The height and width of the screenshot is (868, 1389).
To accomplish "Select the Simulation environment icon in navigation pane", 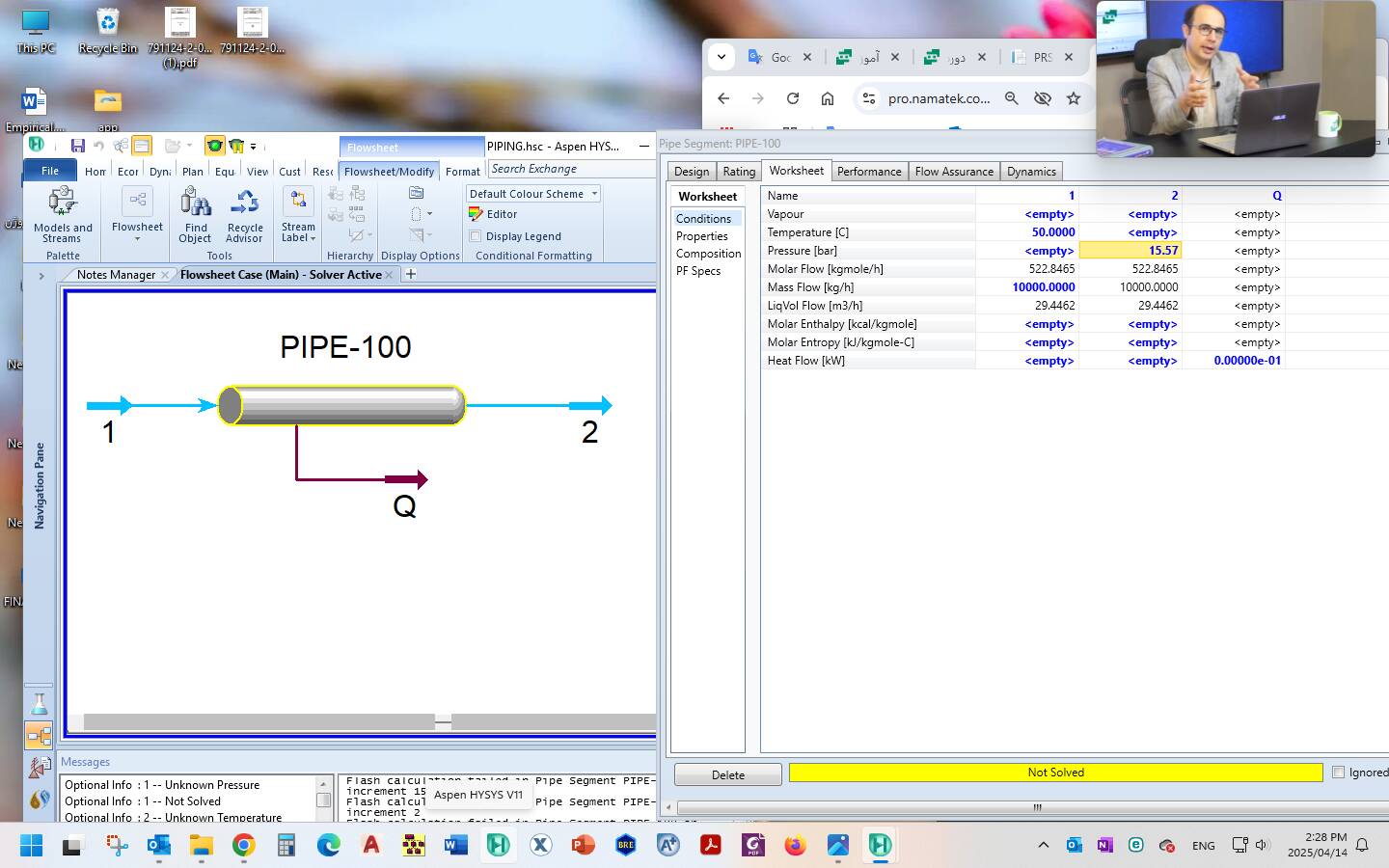I will point(39,736).
